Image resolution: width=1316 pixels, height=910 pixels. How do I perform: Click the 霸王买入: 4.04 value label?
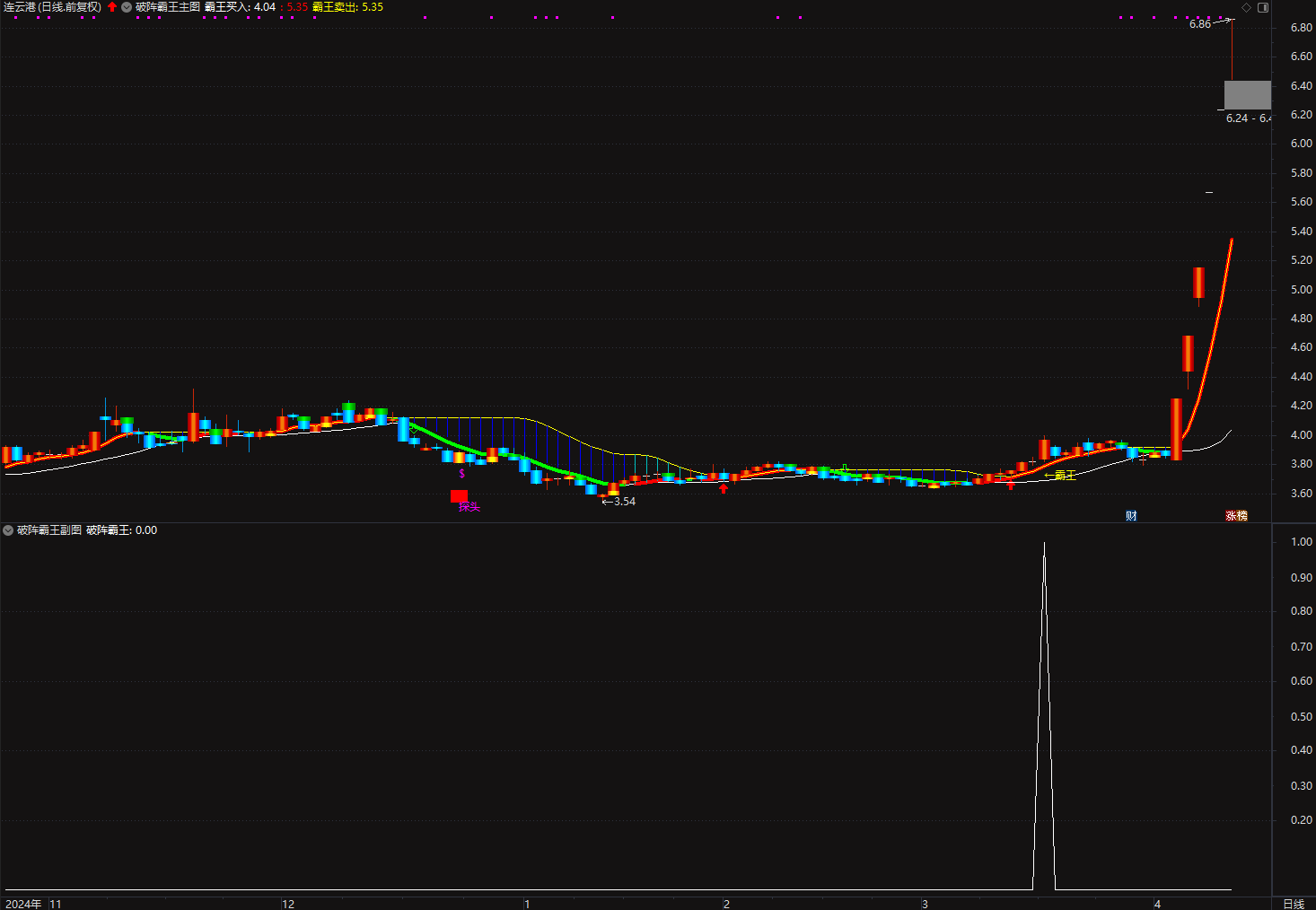click(240, 7)
